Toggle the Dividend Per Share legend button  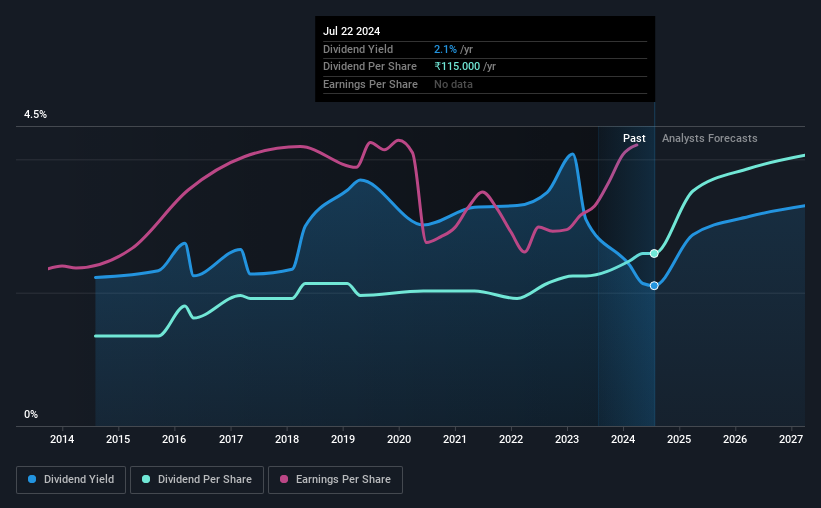pyautogui.click(x=197, y=480)
